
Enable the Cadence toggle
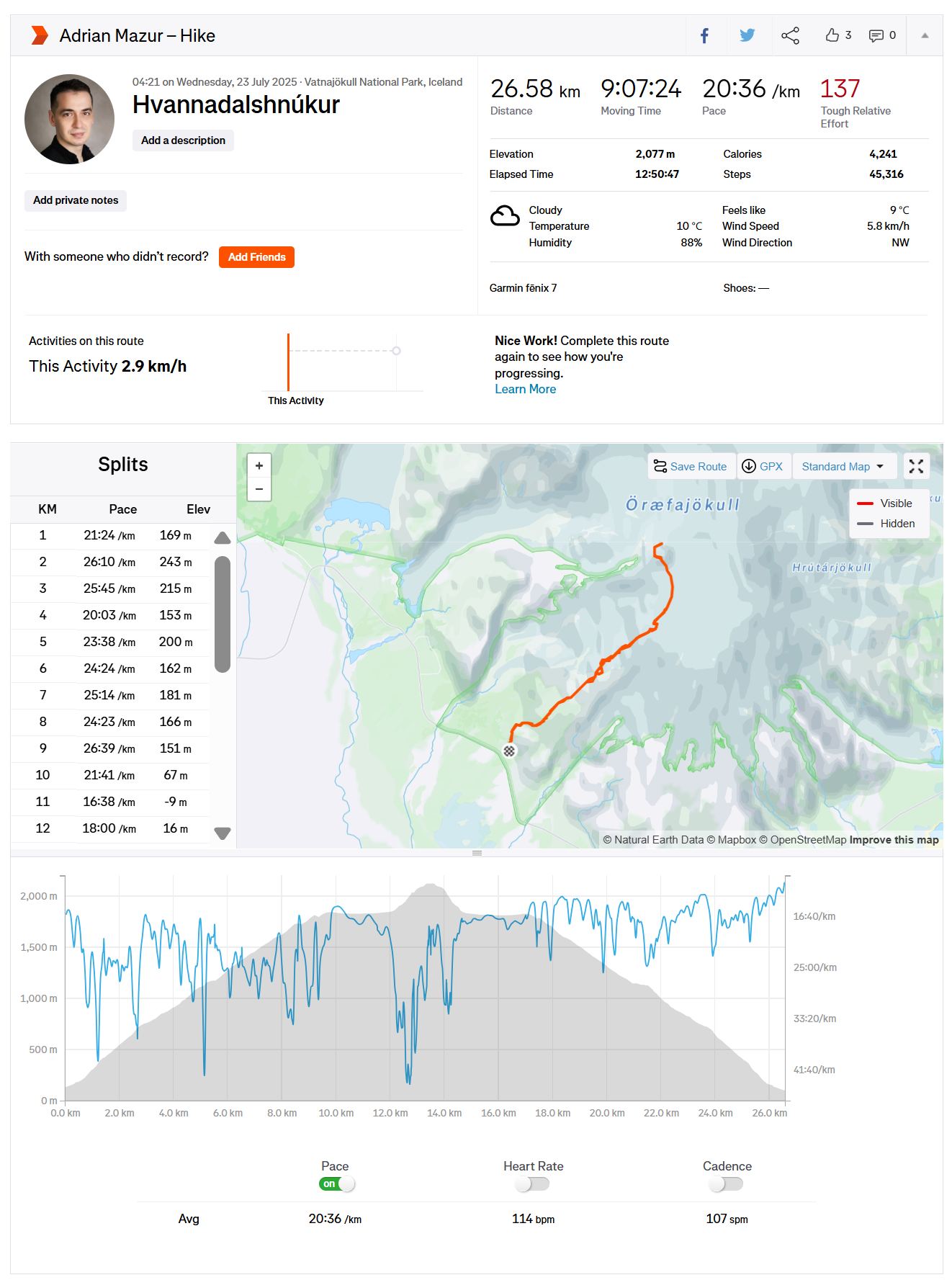726,1183
